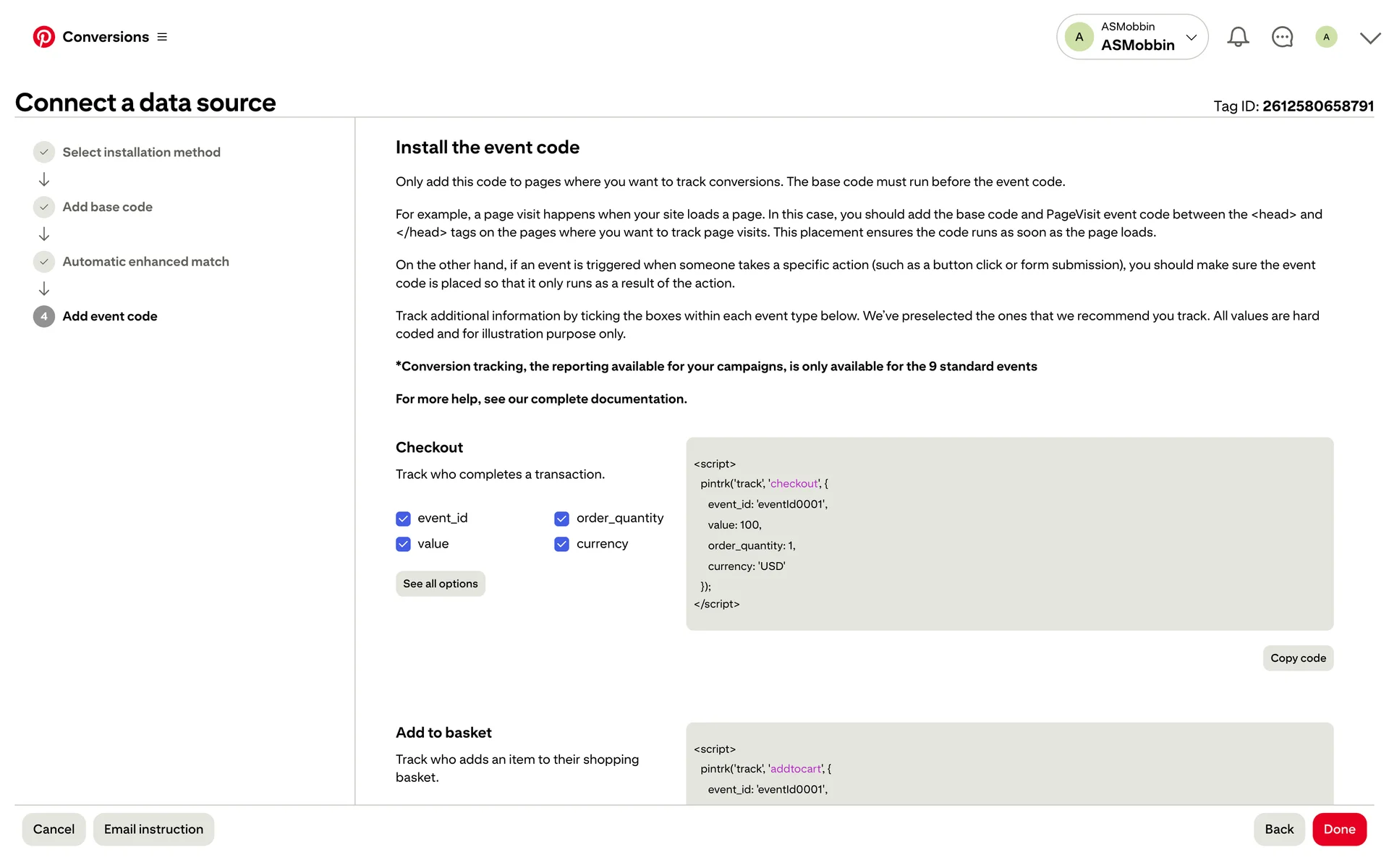Viewport: 1389px width, 868px height.
Task: Toggle the order_quantity checkbox
Action: 562,519
